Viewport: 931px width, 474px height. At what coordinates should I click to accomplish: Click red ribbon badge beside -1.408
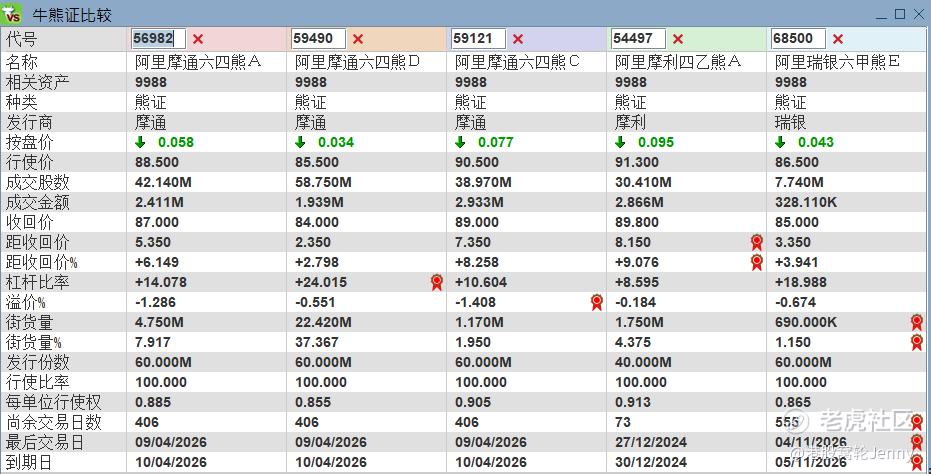597,302
